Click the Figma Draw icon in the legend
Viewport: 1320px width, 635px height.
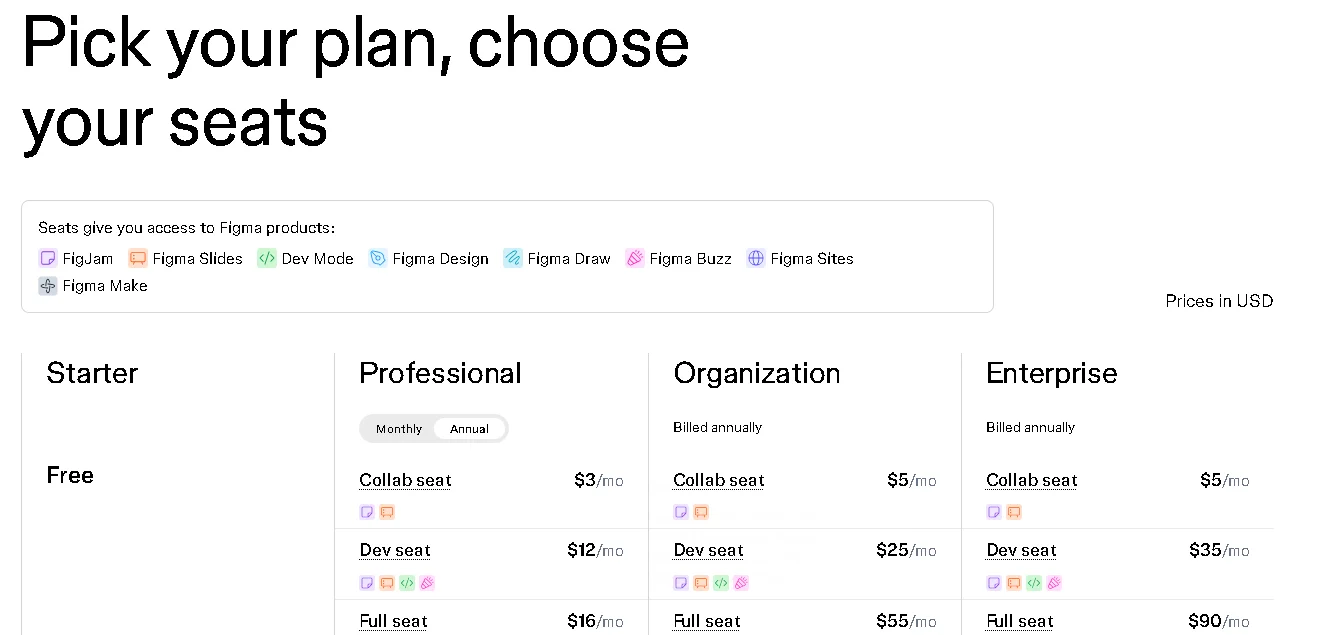pyautogui.click(x=513, y=258)
